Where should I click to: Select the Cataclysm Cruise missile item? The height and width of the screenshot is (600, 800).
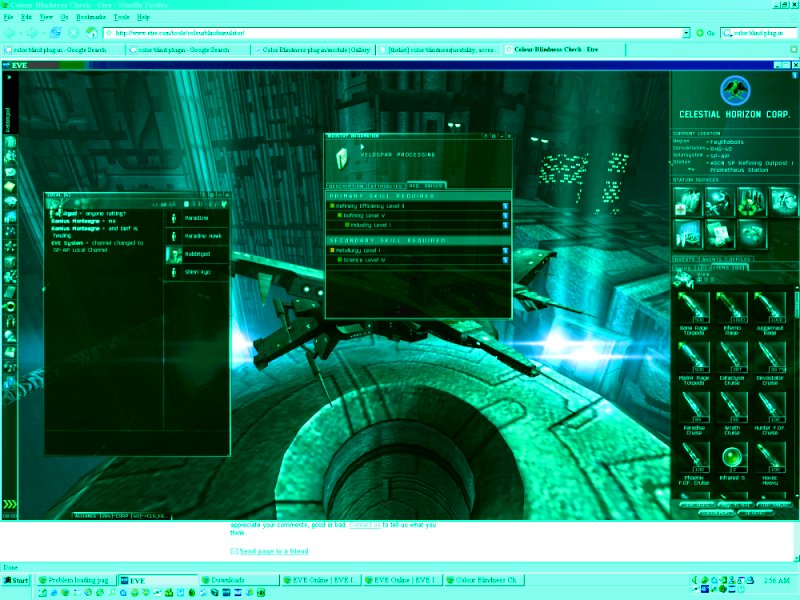click(x=732, y=363)
